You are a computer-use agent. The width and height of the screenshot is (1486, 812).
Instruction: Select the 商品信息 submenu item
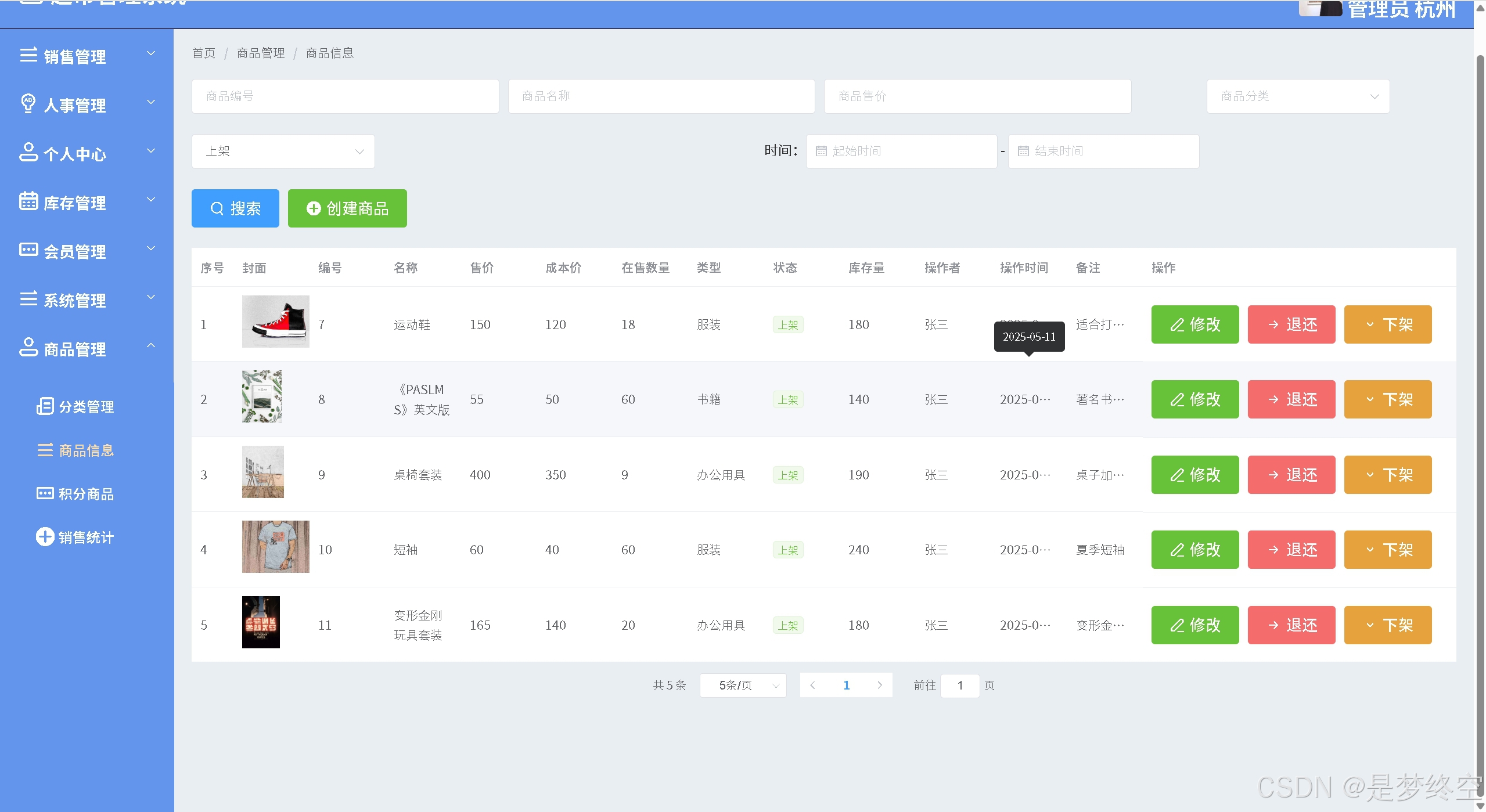pos(86,450)
